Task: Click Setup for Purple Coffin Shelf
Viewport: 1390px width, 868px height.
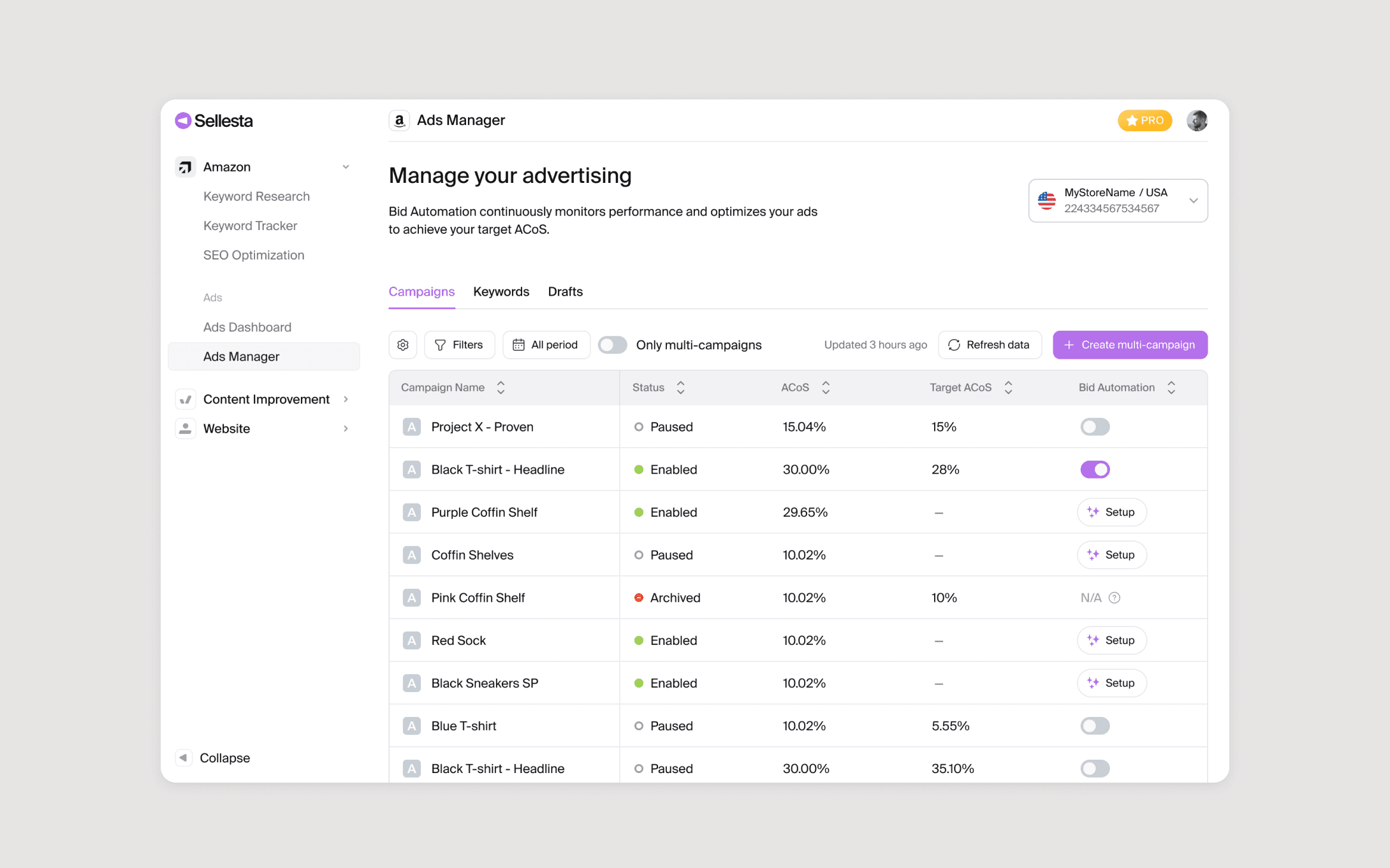Action: [1111, 512]
